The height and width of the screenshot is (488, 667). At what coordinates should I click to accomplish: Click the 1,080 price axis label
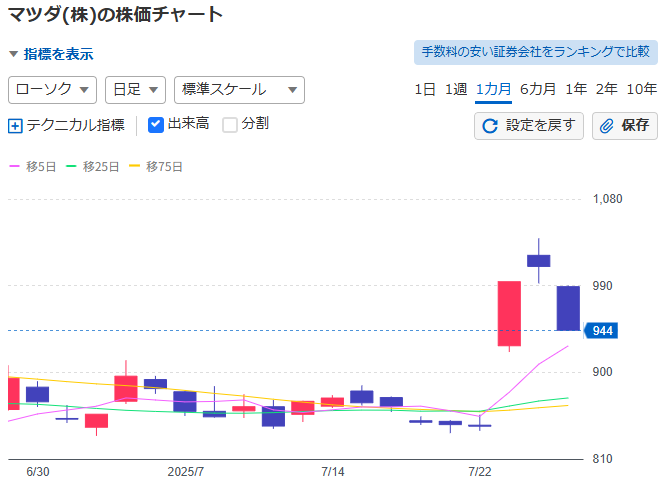pyautogui.click(x=607, y=199)
